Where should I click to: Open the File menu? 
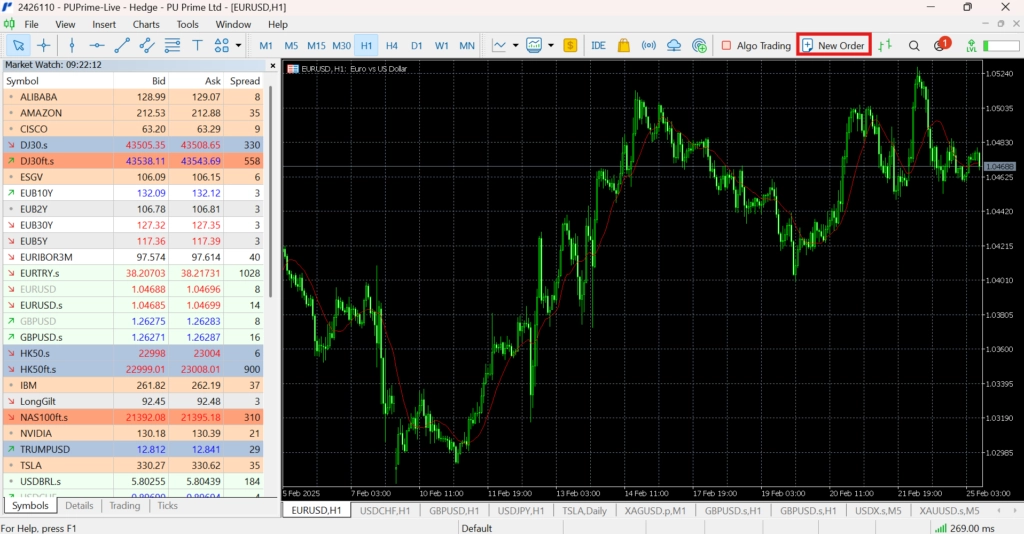[x=31, y=24]
